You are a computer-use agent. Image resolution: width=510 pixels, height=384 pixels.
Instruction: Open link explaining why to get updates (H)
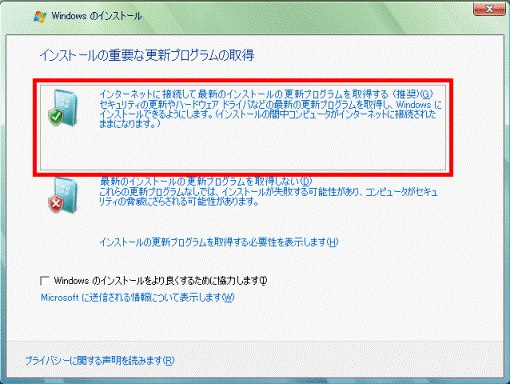point(219,242)
